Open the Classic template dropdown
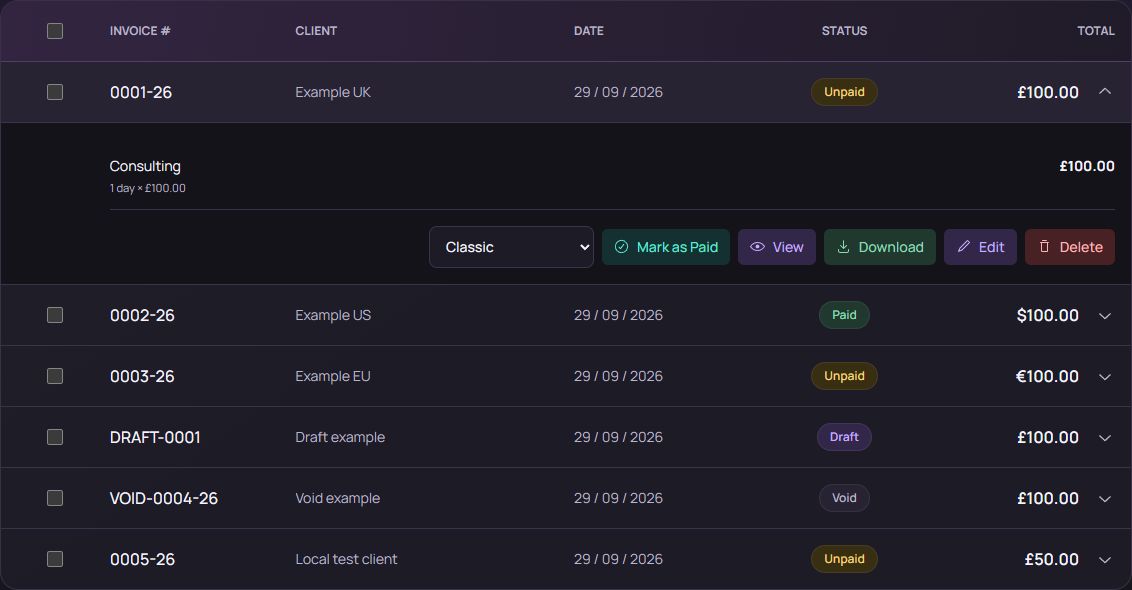This screenshot has height=590, width=1132. pos(511,247)
